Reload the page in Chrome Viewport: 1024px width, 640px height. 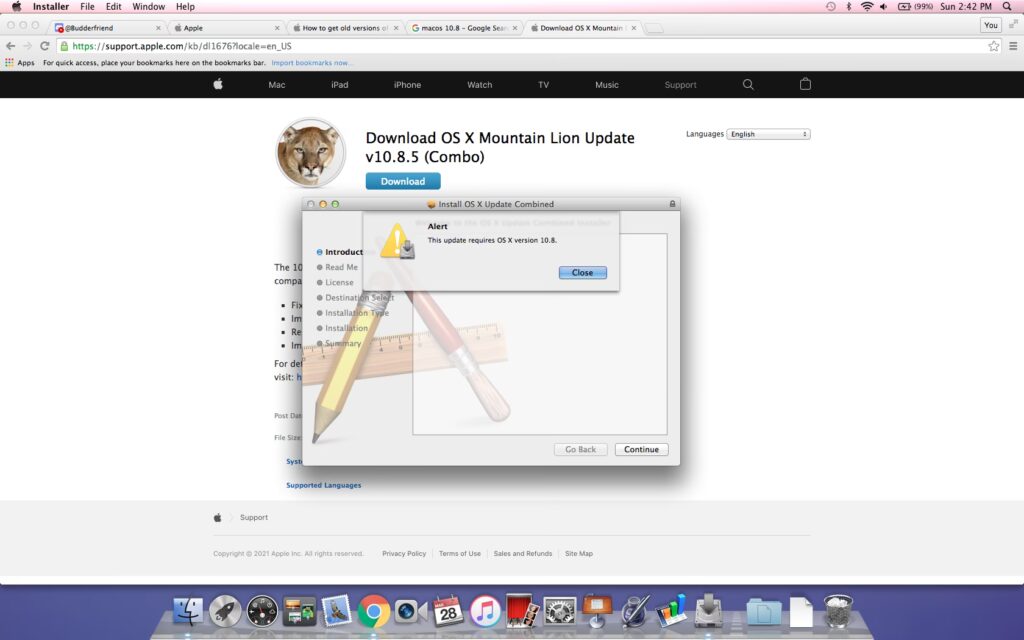pos(44,46)
